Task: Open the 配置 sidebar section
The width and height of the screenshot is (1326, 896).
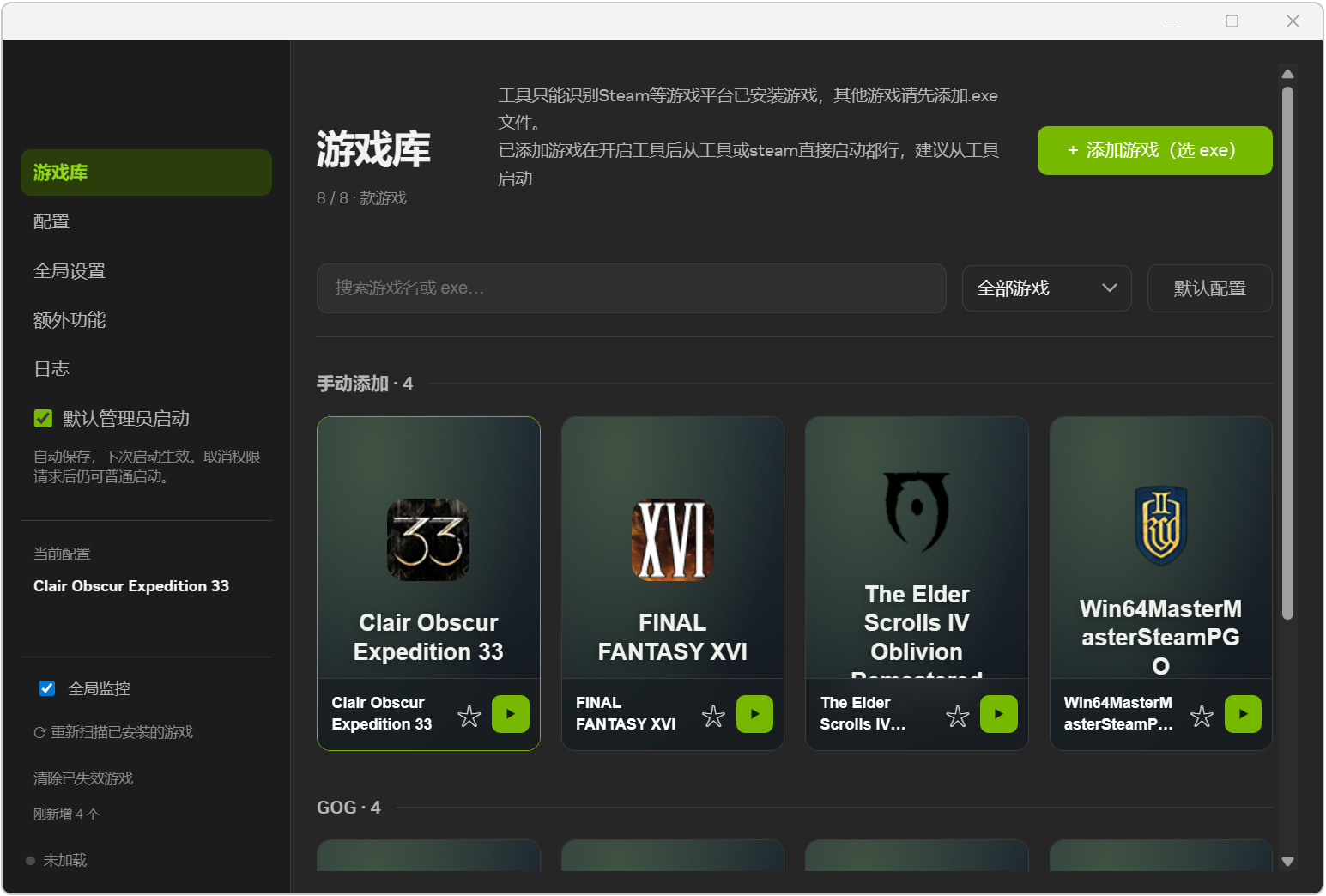Action: [x=146, y=221]
